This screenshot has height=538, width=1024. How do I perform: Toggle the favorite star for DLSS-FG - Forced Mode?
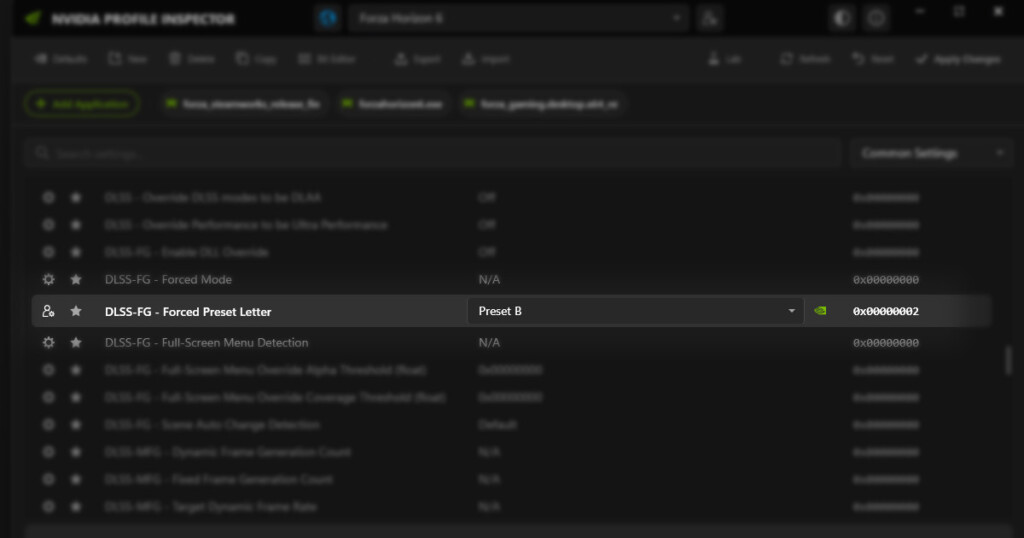point(76,279)
